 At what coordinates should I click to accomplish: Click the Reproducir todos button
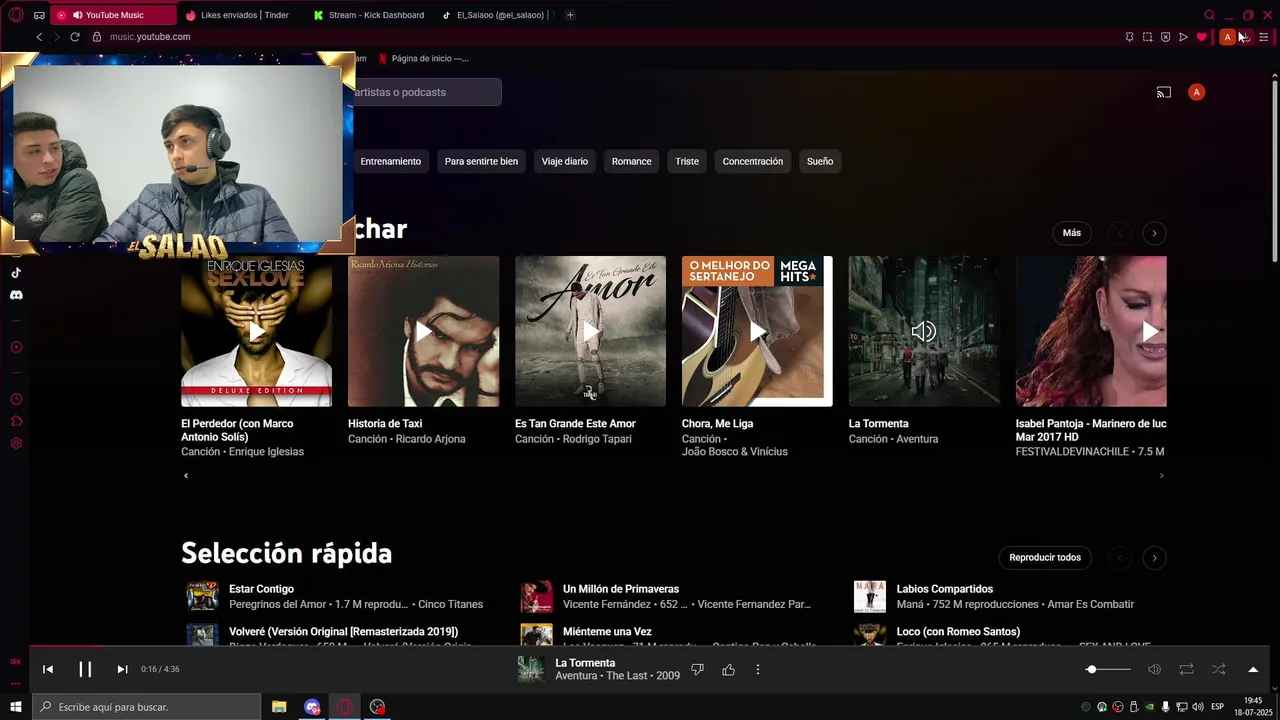pos(1045,558)
